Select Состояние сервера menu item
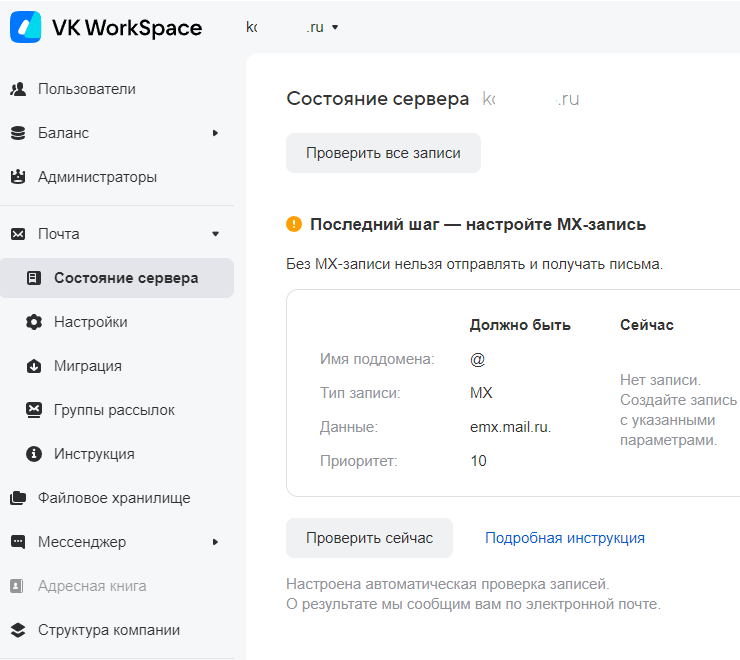This screenshot has height=660, width=740. point(125,278)
